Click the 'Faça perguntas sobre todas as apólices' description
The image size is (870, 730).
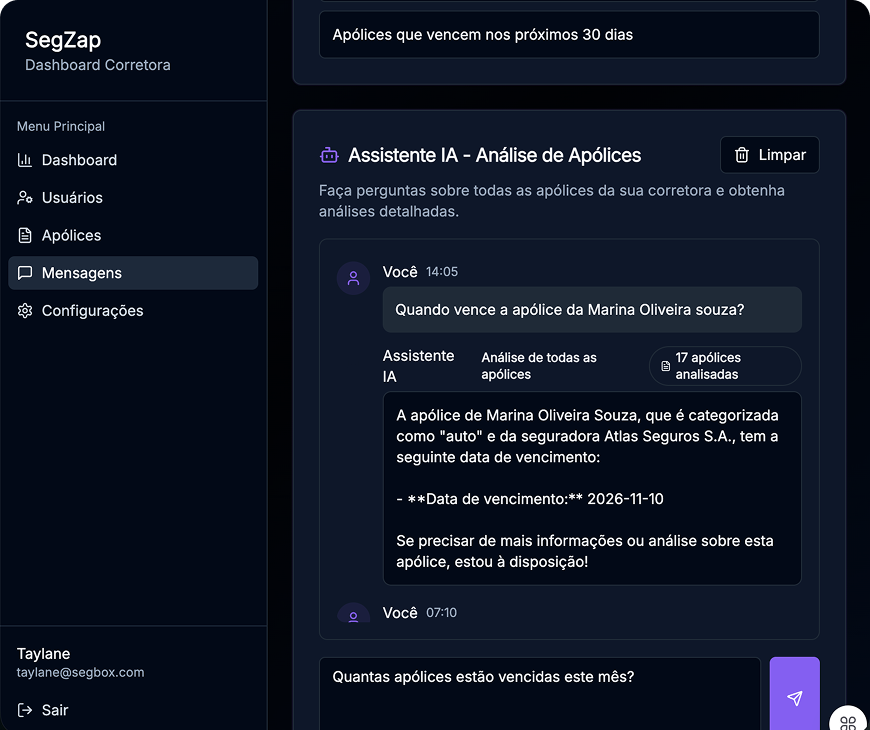[x=552, y=201]
